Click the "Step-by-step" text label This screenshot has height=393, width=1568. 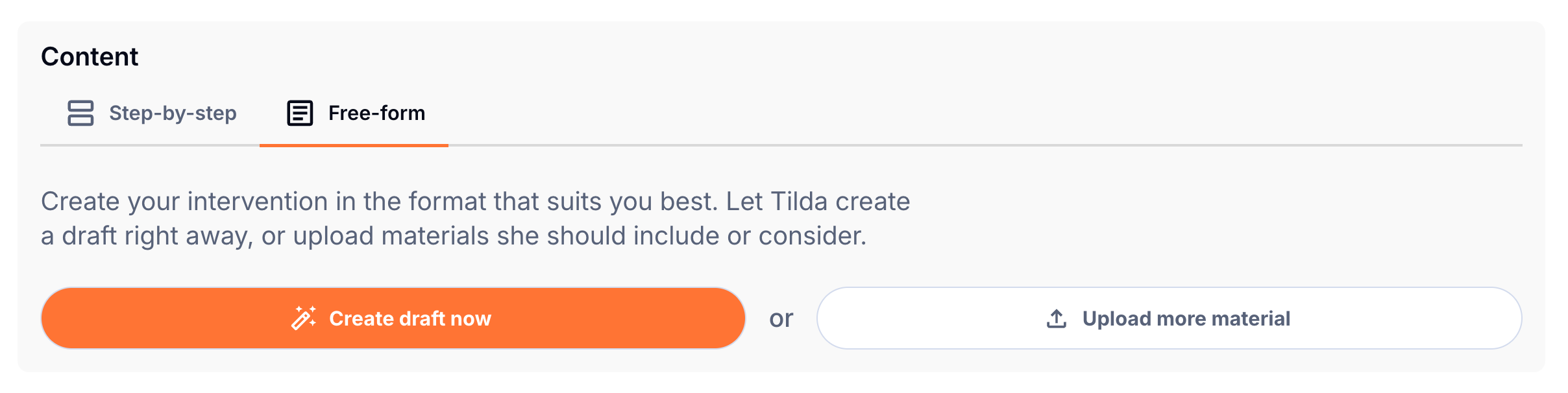coord(173,113)
